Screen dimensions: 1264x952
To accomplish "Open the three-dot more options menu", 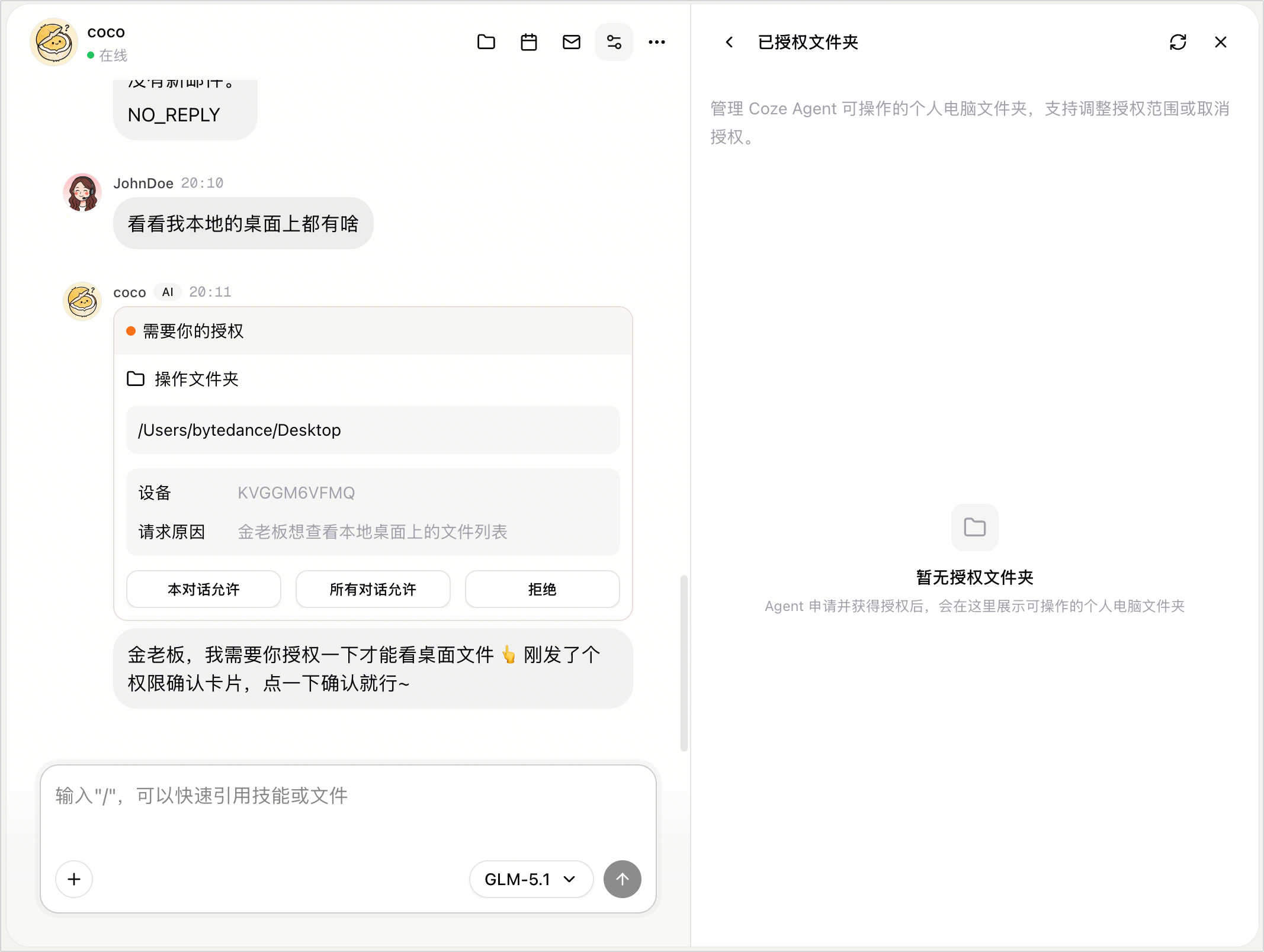I will (x=656, y=42).
